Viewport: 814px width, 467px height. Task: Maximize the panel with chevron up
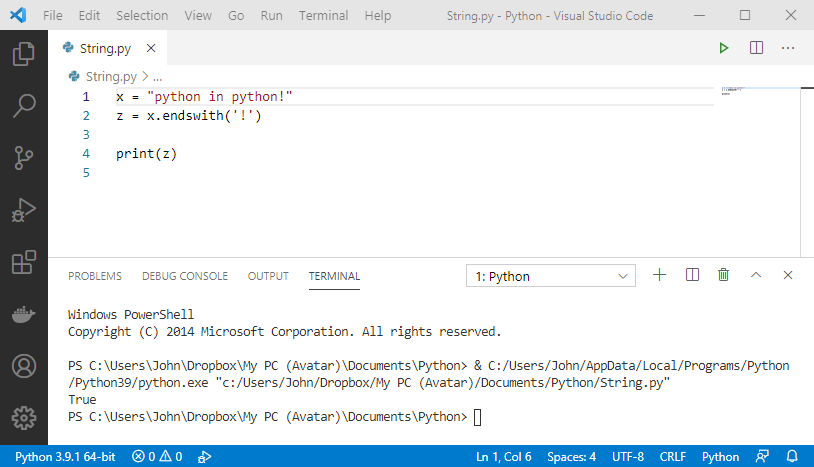pyautogui.click(x=756, y=275)
